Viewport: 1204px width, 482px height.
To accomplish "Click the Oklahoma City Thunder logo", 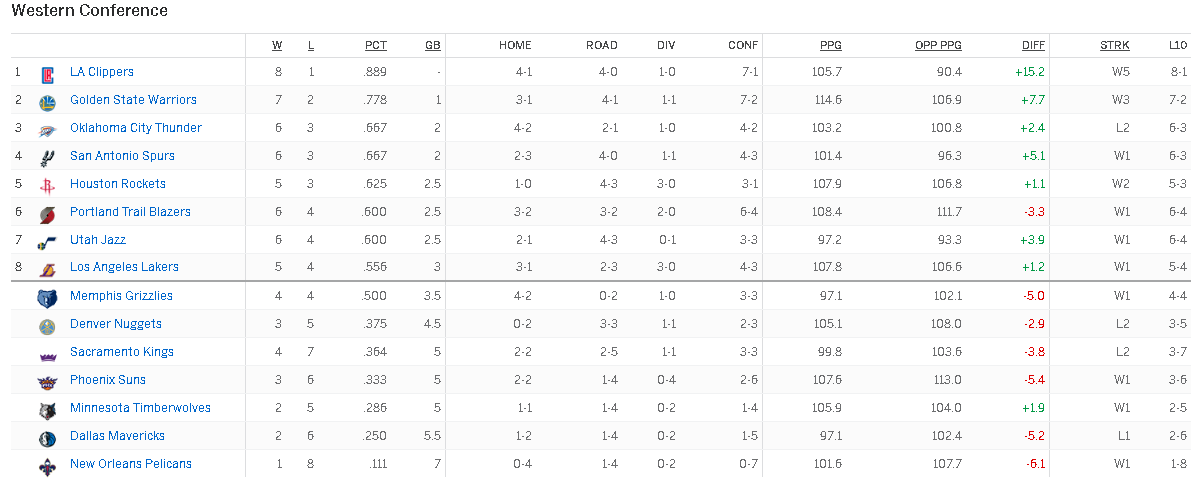I will (x=47, y=129).
